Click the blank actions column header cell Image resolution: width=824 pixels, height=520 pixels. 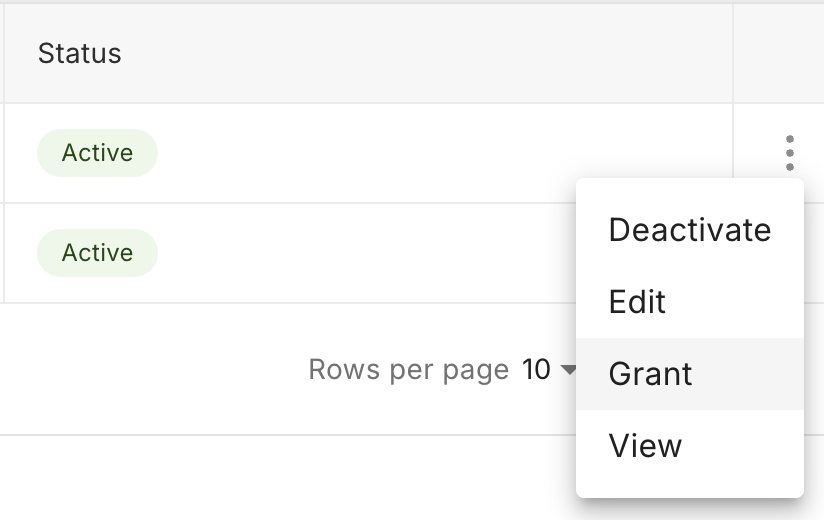coord(778,53)
